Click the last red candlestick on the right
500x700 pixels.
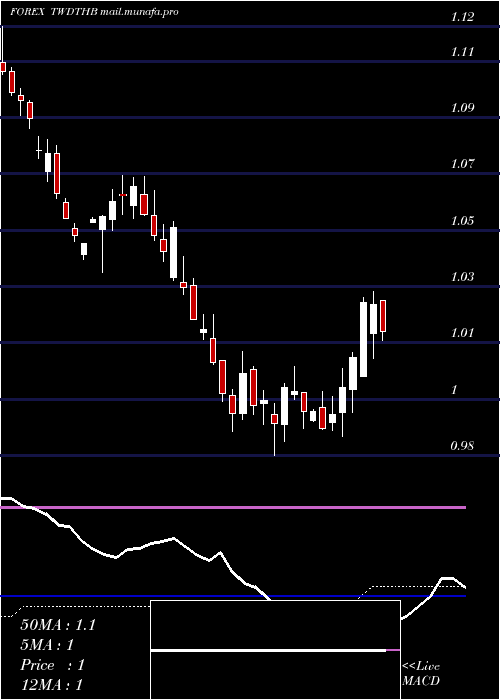click(383, 316)
